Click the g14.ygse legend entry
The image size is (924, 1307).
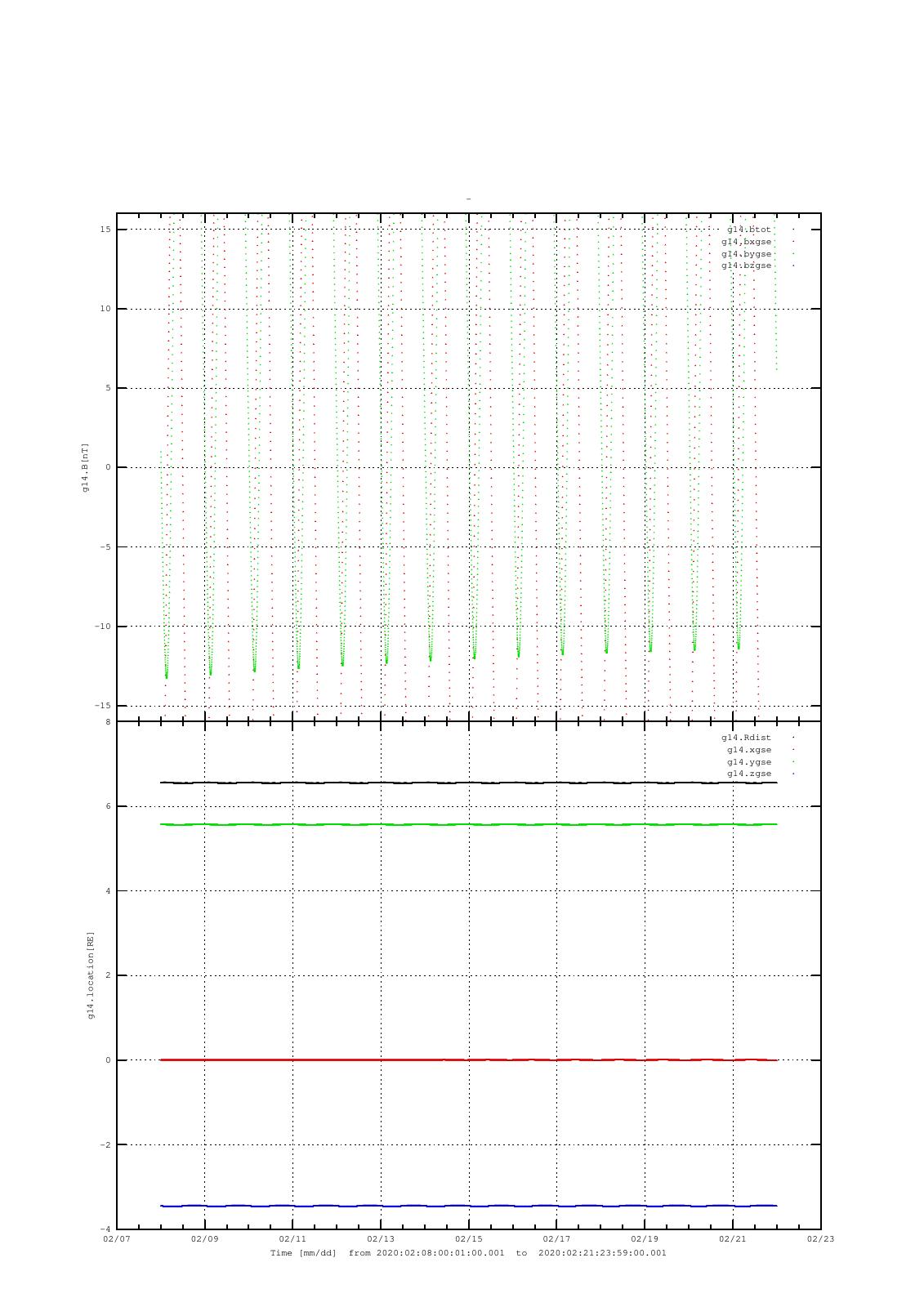click(749, 762)
